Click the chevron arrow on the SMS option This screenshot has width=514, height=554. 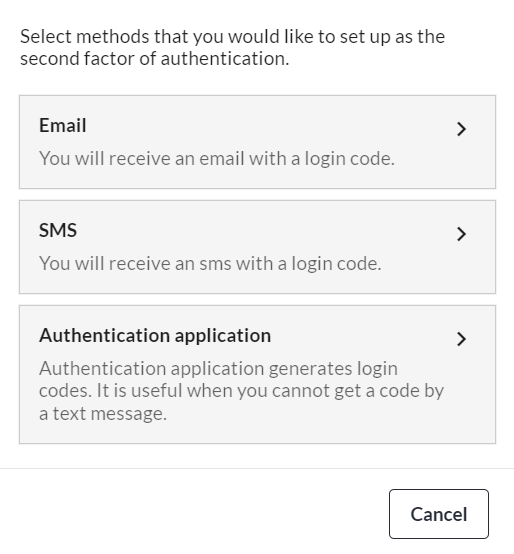tap(461, 234)
